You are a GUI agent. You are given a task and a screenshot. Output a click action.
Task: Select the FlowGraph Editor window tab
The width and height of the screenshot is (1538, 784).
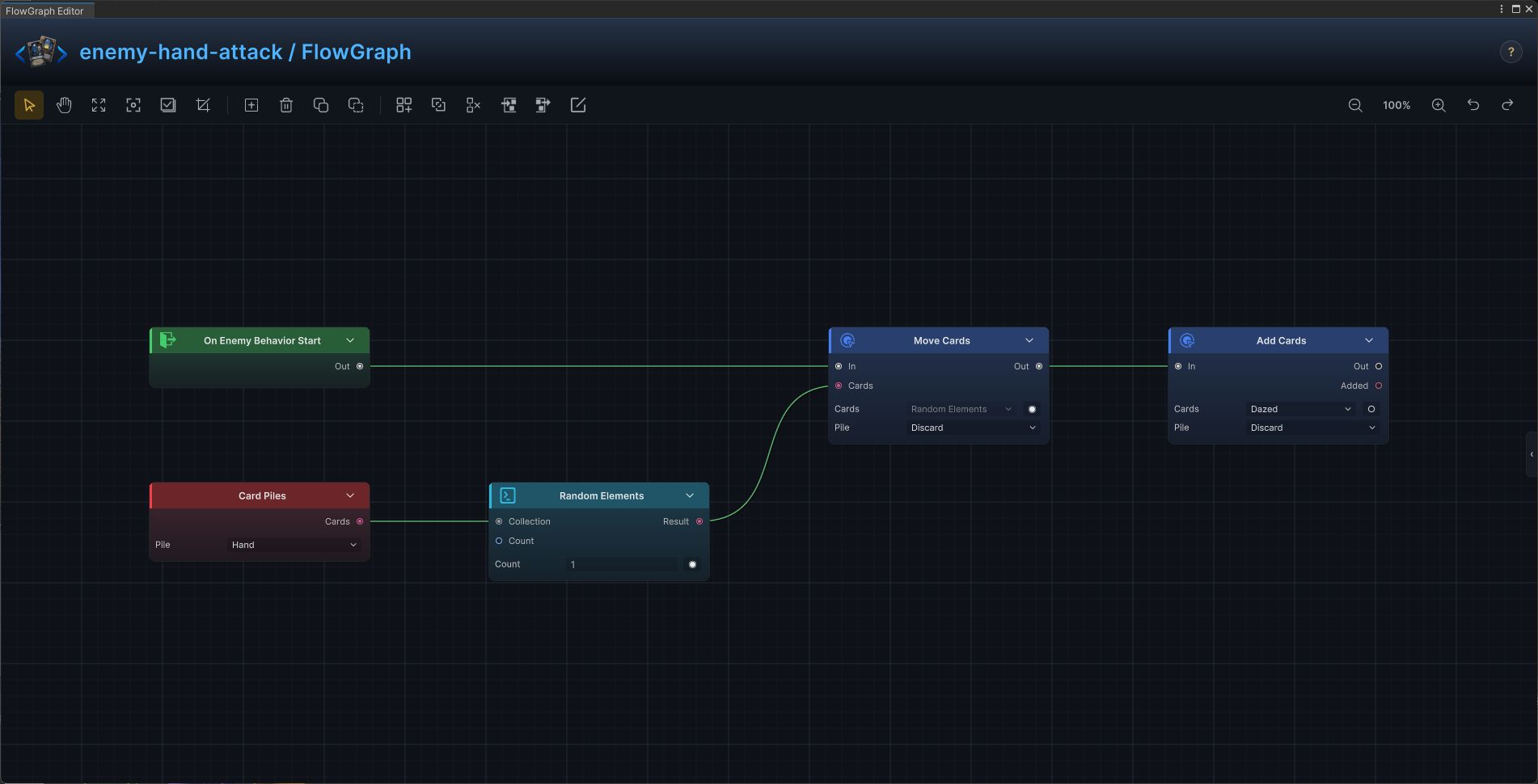pyautogui.click(x=47, y=11)
